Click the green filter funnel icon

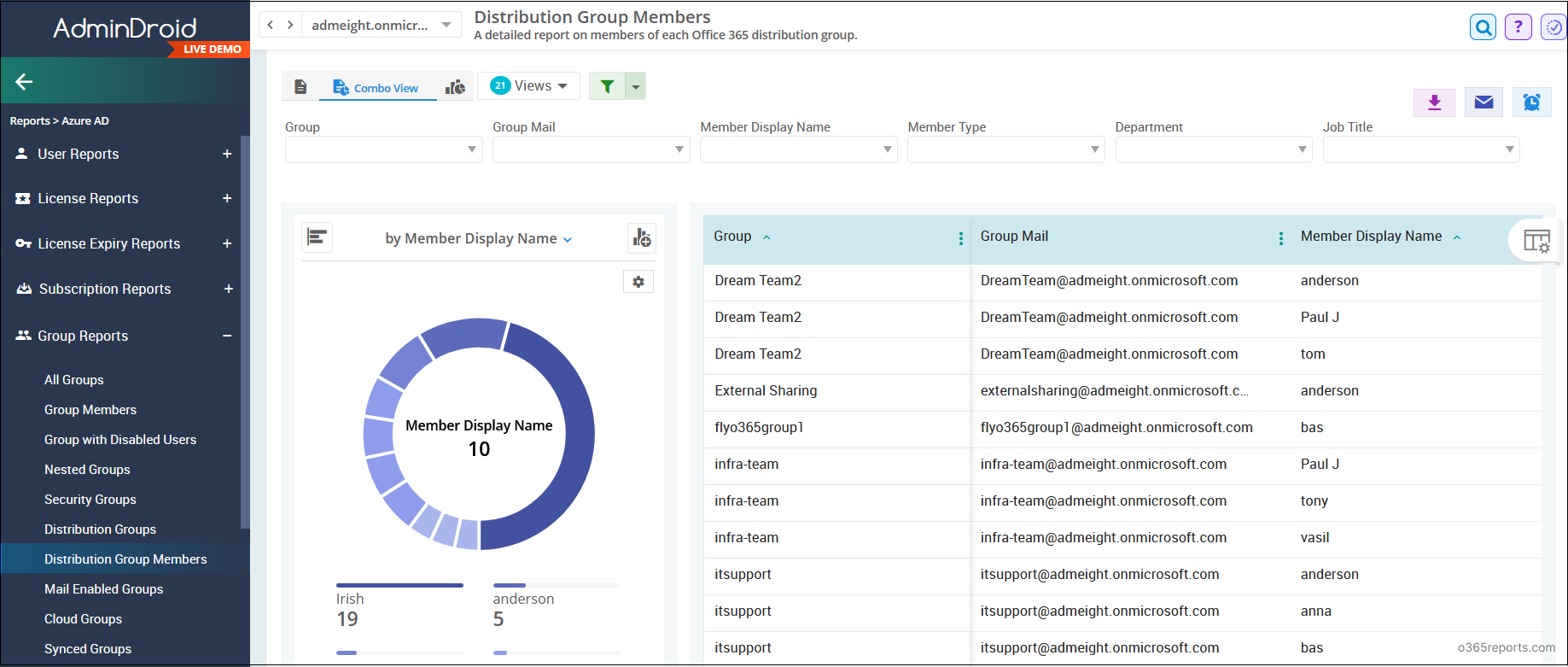pyautogui.click(x=607, y=86)
